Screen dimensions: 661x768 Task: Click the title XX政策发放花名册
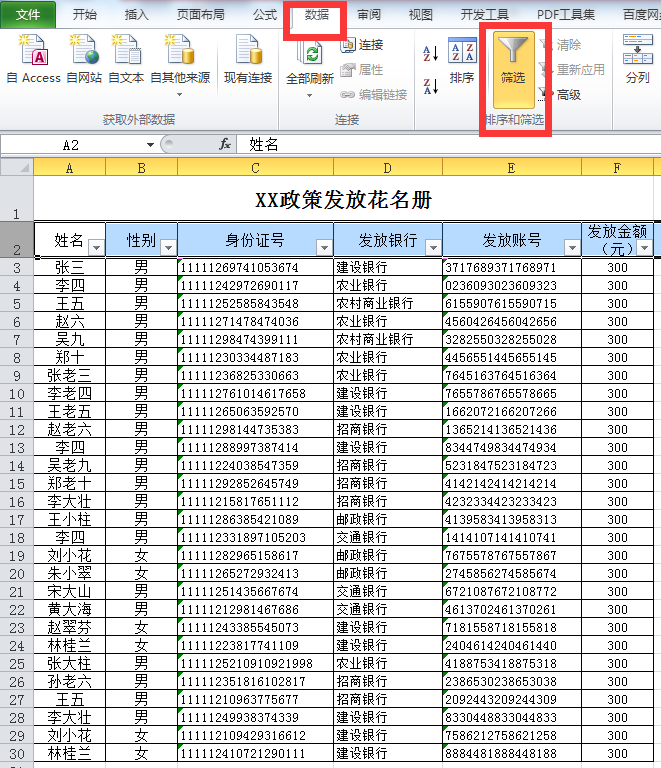pos(343,200)
